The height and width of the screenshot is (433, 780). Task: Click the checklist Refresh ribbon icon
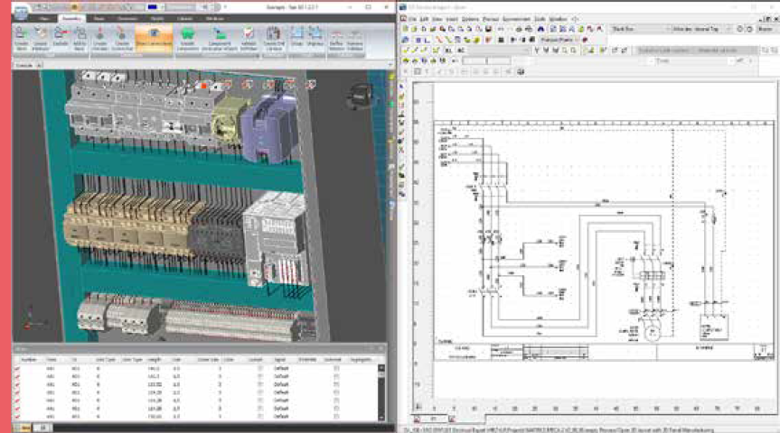(248, 38)
